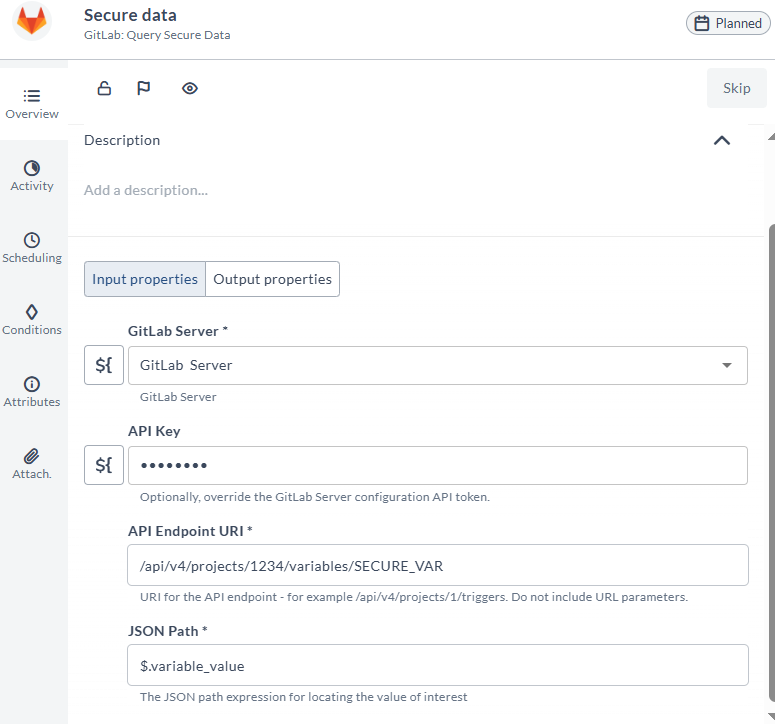Click variable button beside API Key field
Image resolution: width=775 pixels, height=724 pixels.
[x=104, y=465]
